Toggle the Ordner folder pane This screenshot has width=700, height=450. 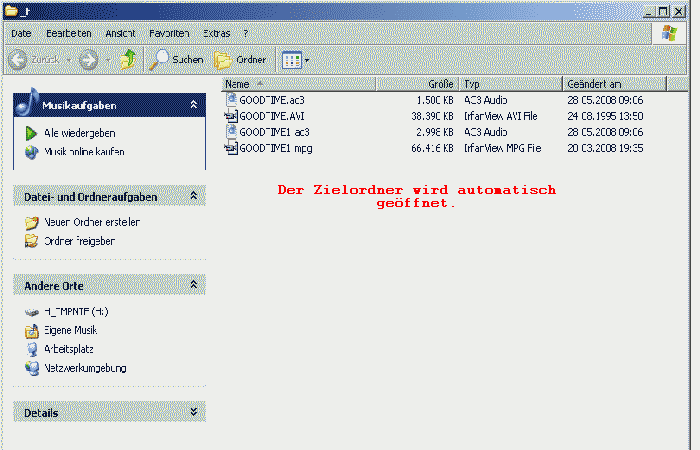[240, 60]
